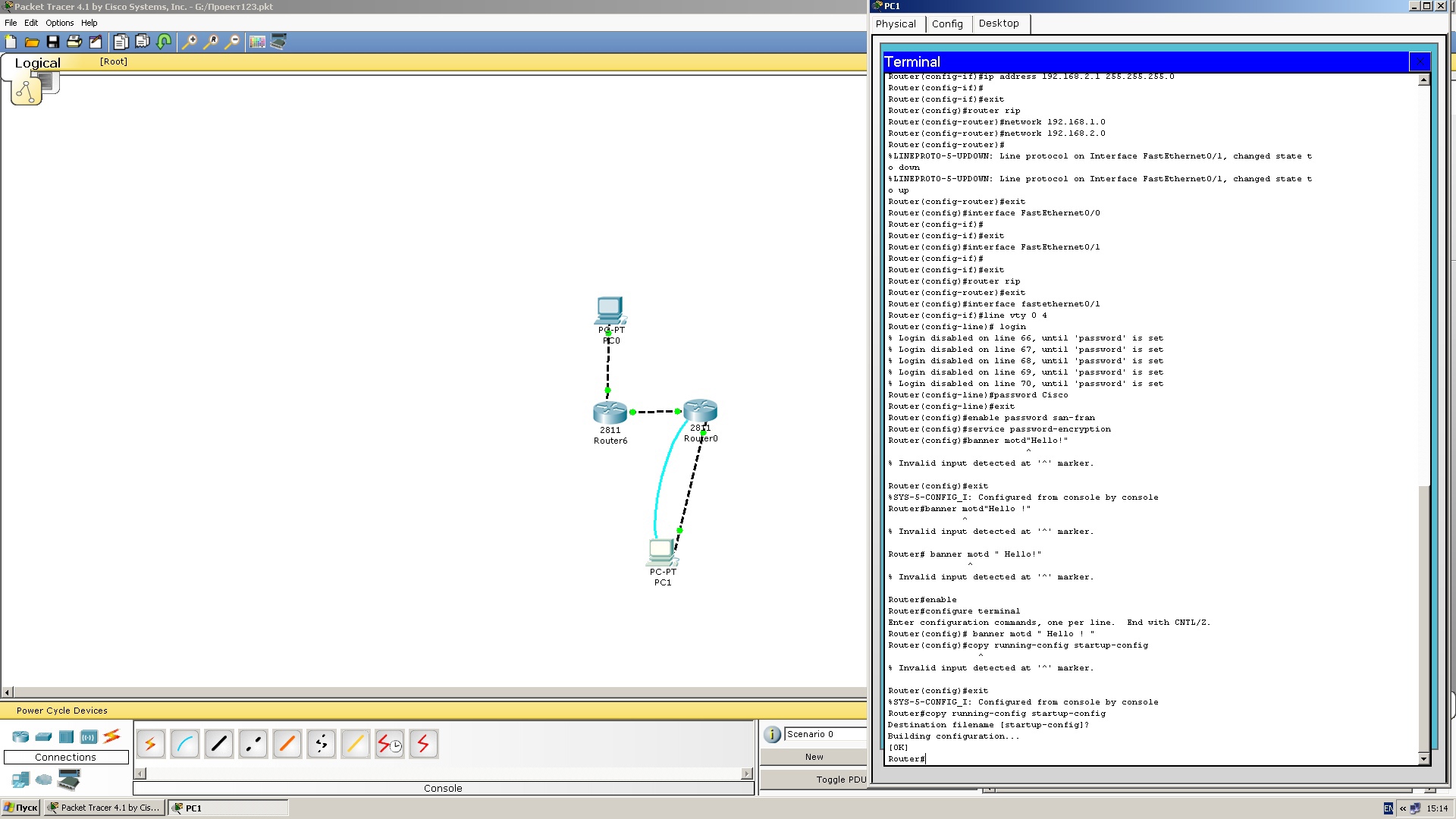This screenshot has width=1456, height=819.
Task: Open the Scenario 0 dropdown
Action: coord(826,734)
